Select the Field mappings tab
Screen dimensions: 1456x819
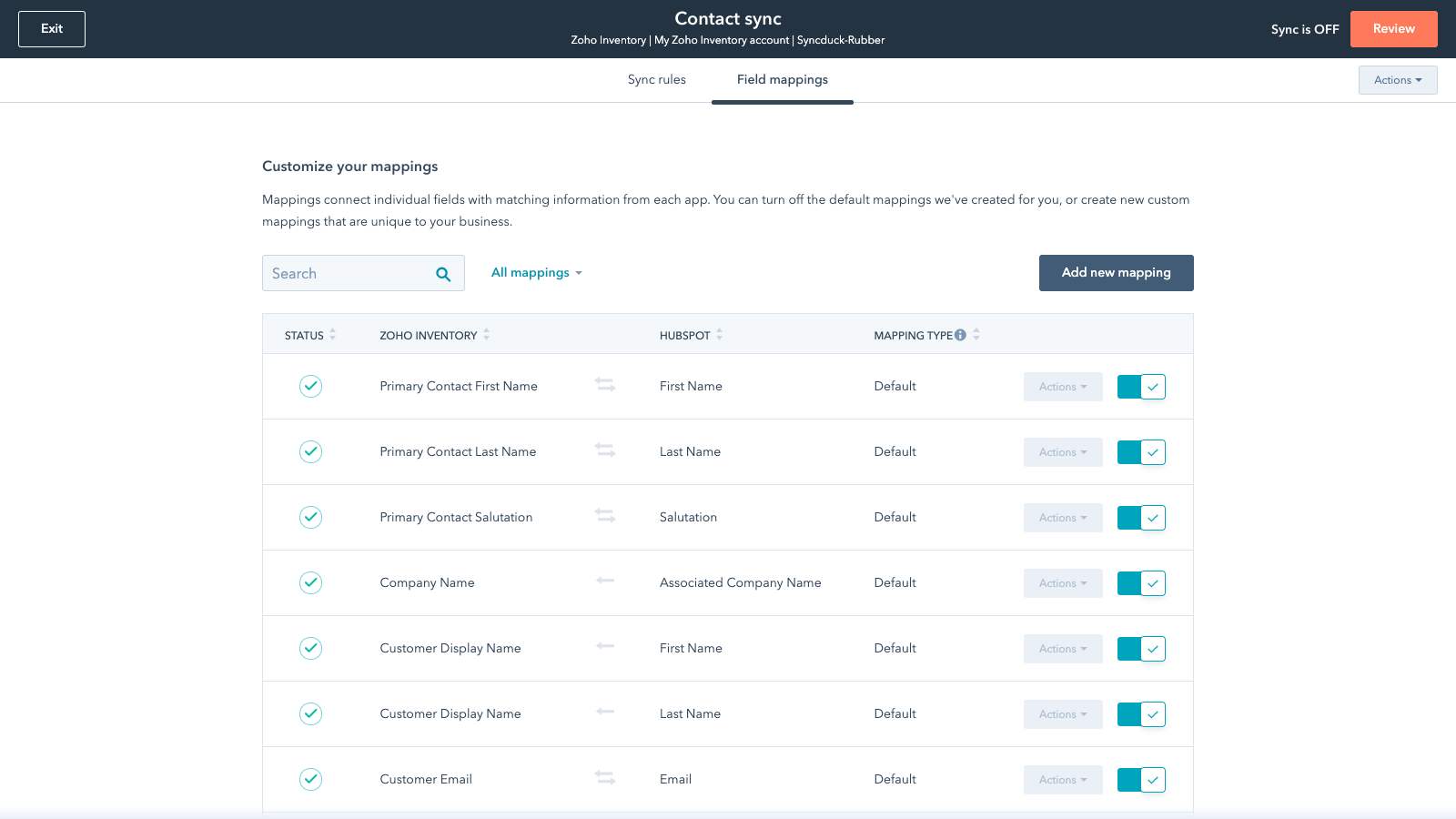point(782,80)
